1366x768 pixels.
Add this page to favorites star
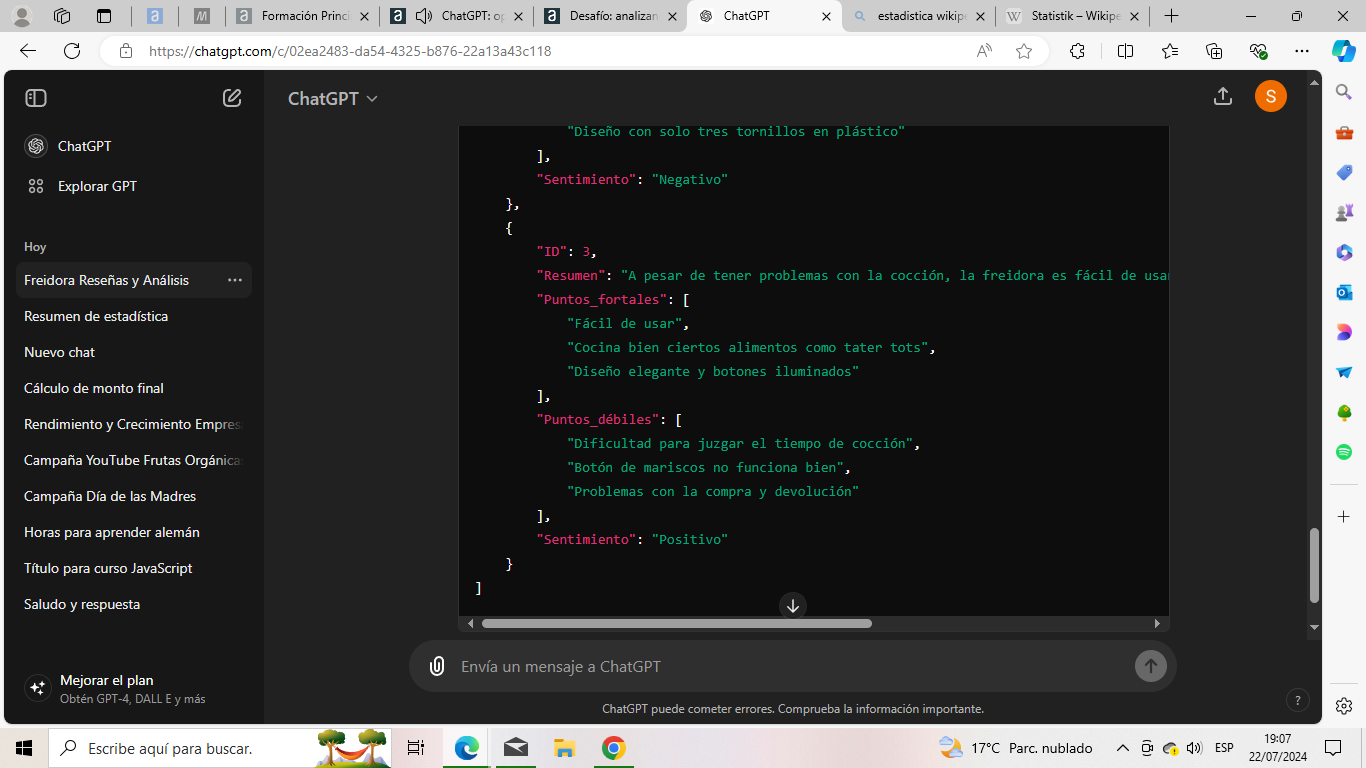tap(1024, 51)
